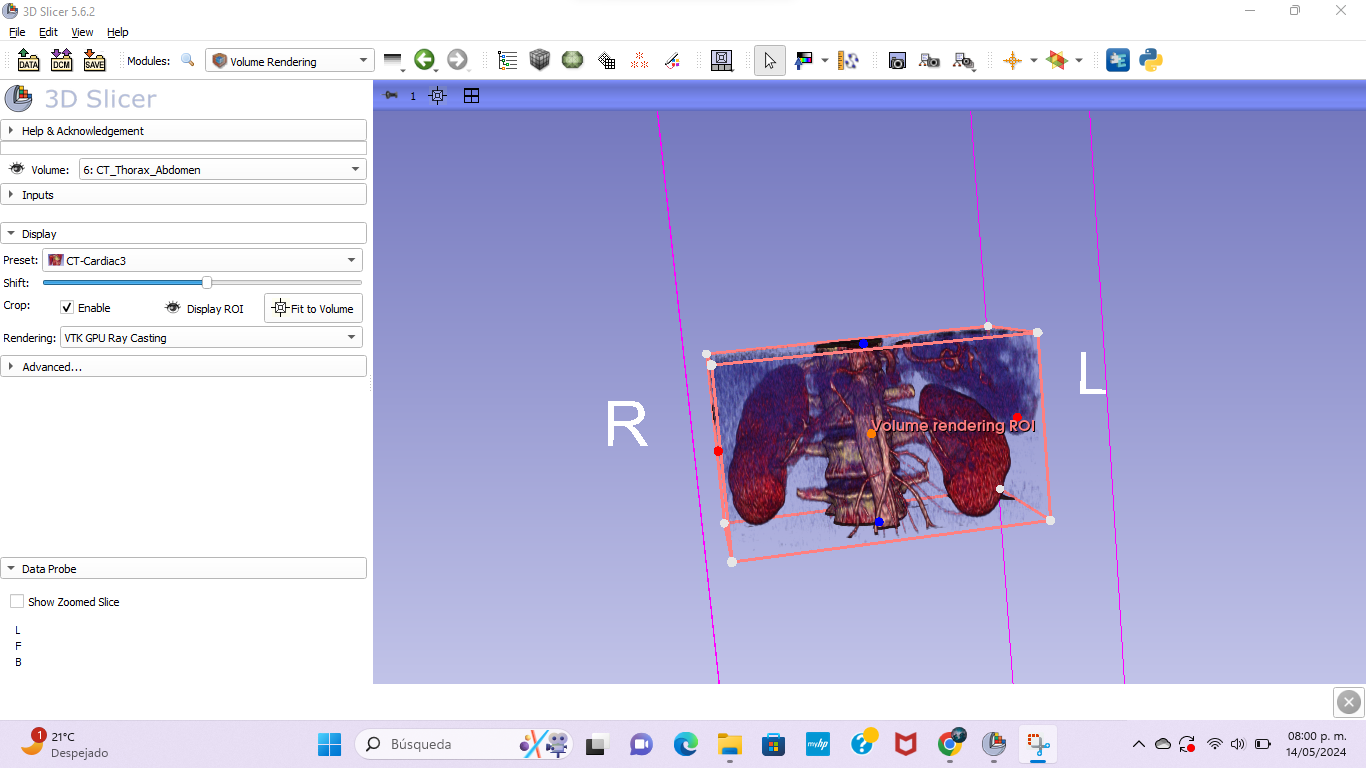Click the Extensions Manager icon
This screenshot has height=768, width=1366.
pyautogui.click(x=1118, y=61)
